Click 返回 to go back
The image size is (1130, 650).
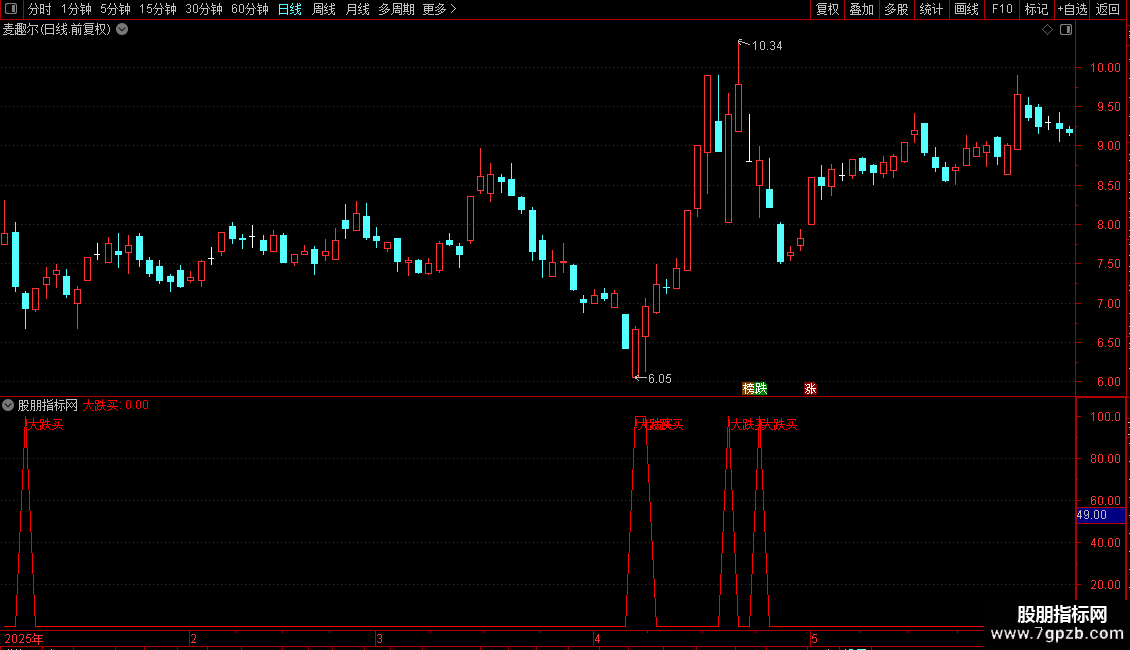click(1108, 9)
